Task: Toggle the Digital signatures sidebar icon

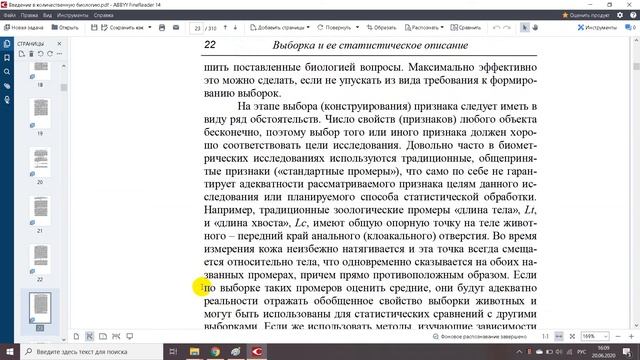Action: pyautogui.click(x=7, y=100)
